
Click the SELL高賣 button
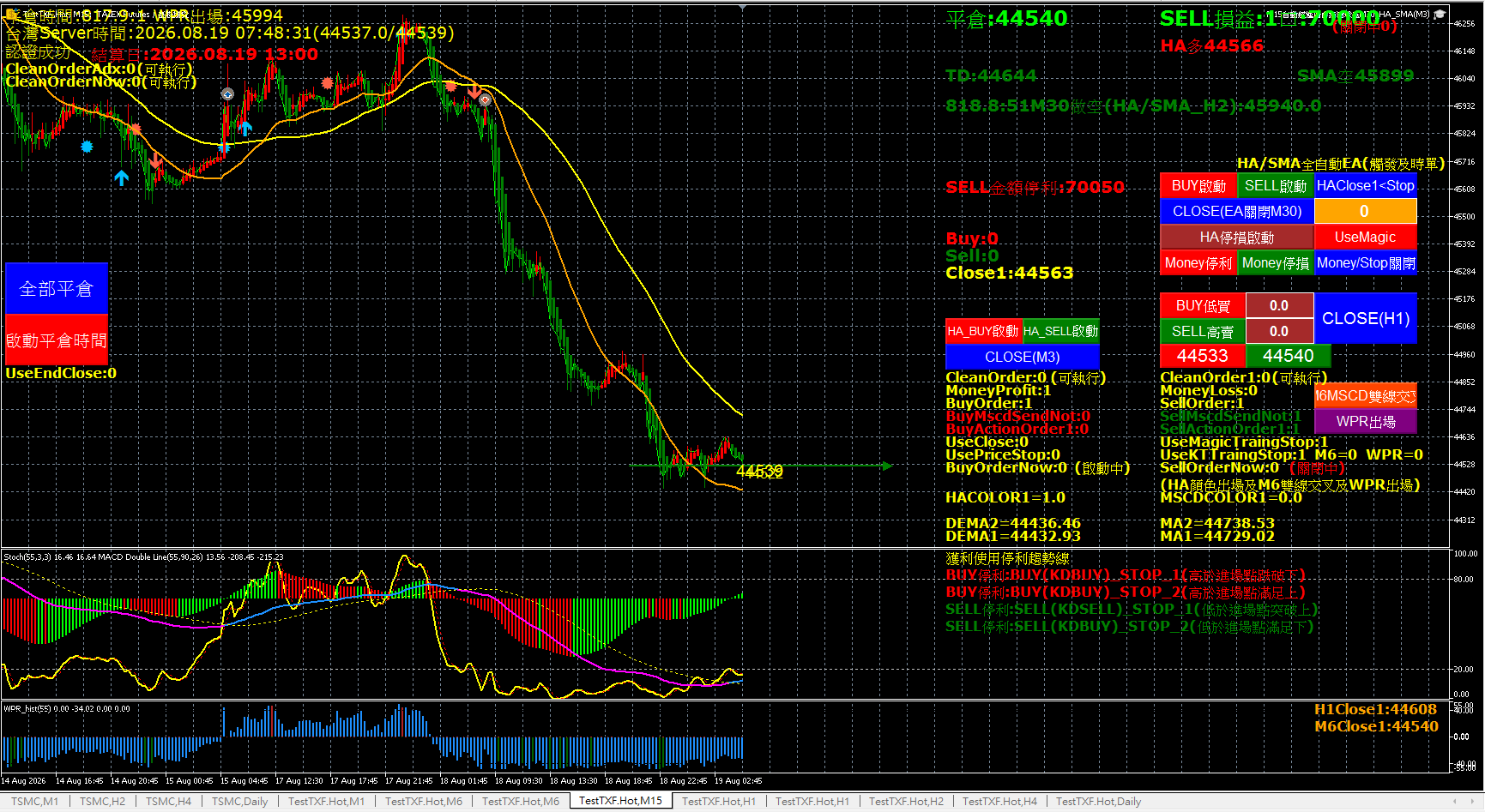(1203, 332)
